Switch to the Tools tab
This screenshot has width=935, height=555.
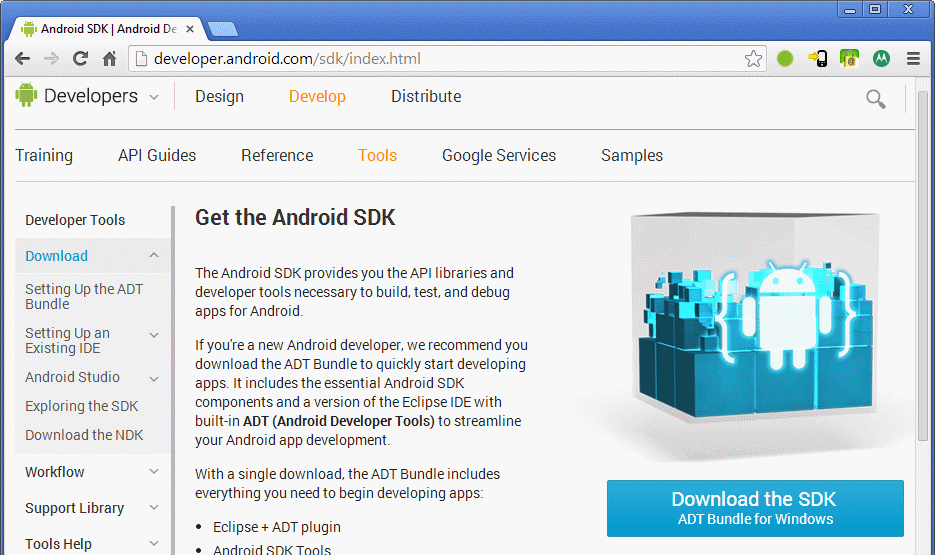[x=377, y=155]
